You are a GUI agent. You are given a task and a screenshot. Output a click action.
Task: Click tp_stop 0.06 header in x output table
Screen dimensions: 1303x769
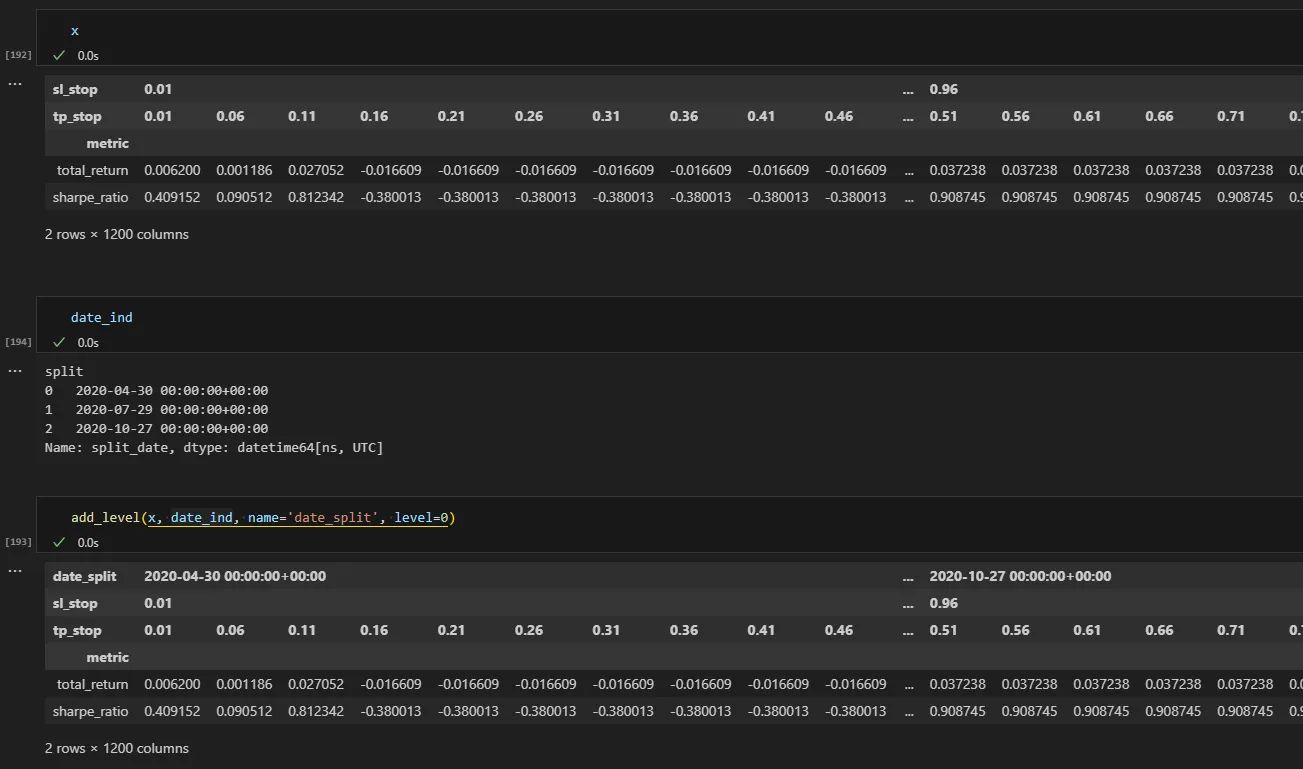[230, 117]
